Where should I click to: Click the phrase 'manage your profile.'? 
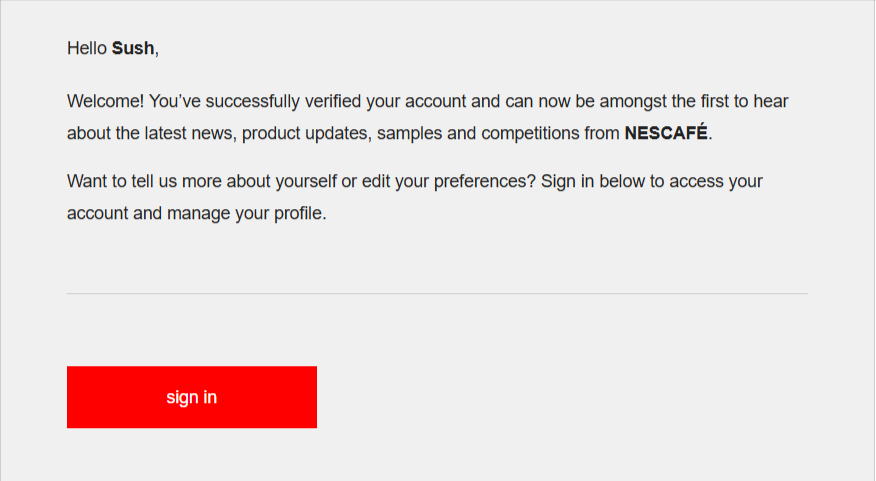pyautogui.click(x=246, y=213)
